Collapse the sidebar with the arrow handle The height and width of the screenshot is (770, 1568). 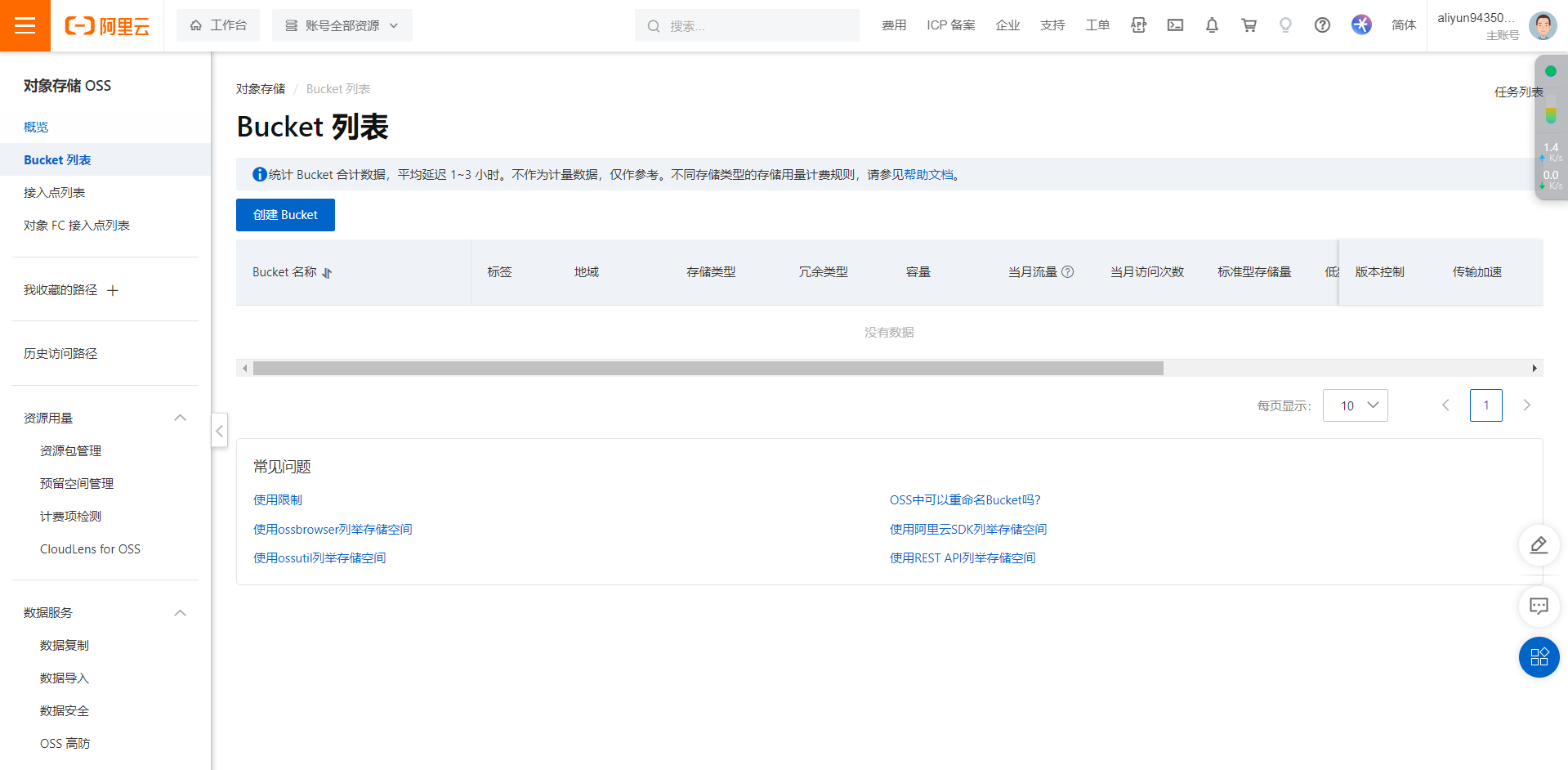(219, 431)
